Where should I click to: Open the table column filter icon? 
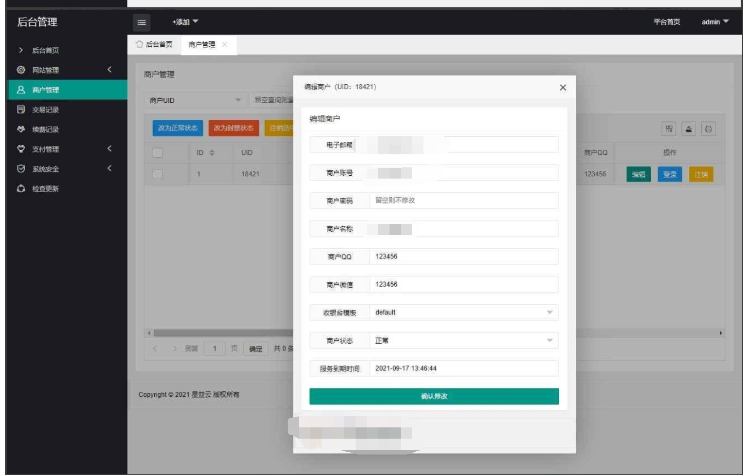[669, 129]
